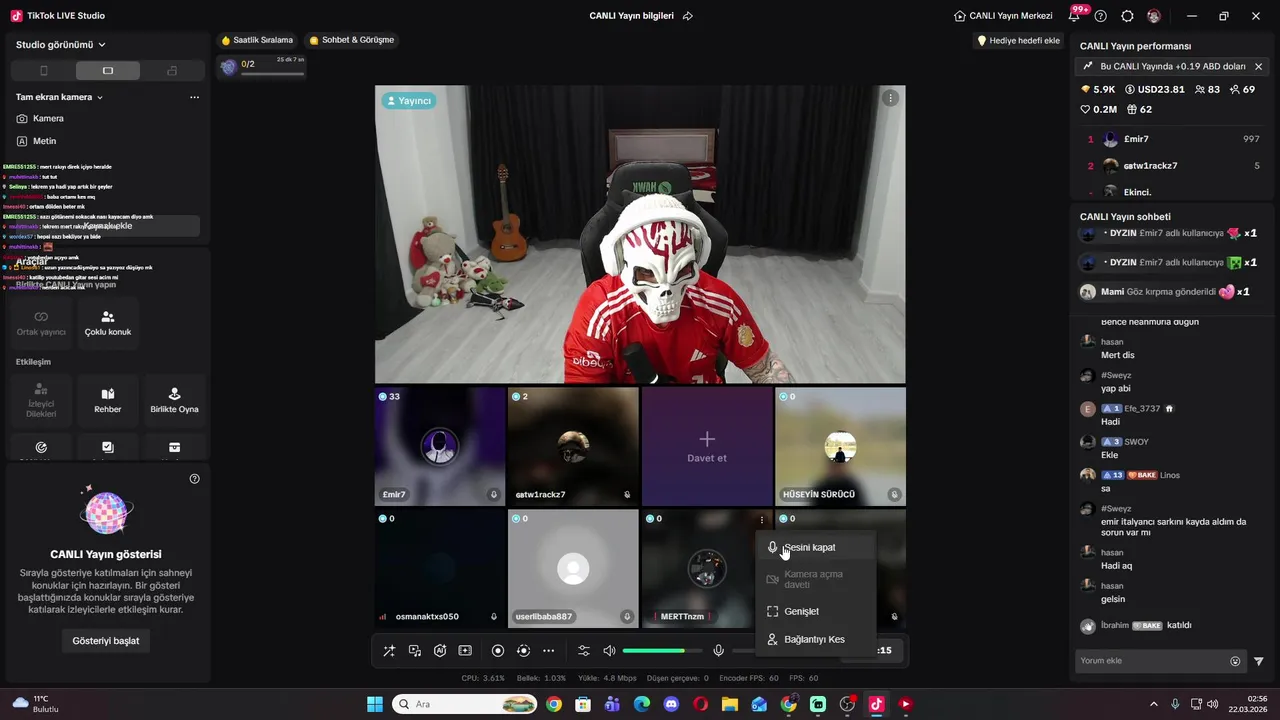Image resolution: width=1280 pixels, height=720 pixels.
Task: Open the help question mark icon
Action: 1101,16
